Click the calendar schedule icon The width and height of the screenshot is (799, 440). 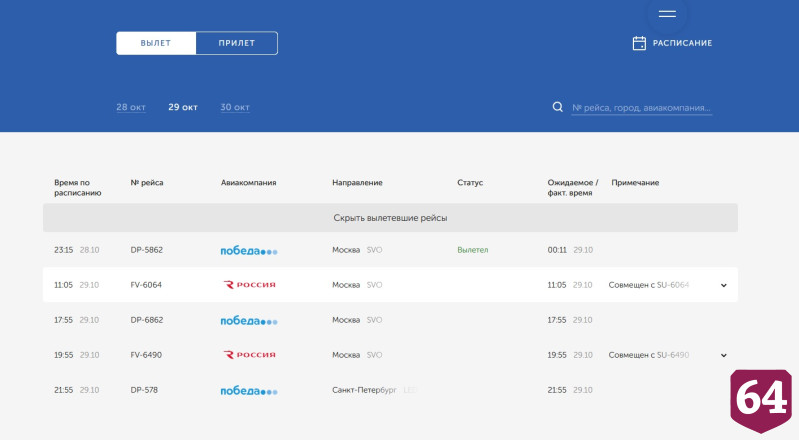[639, 43]
